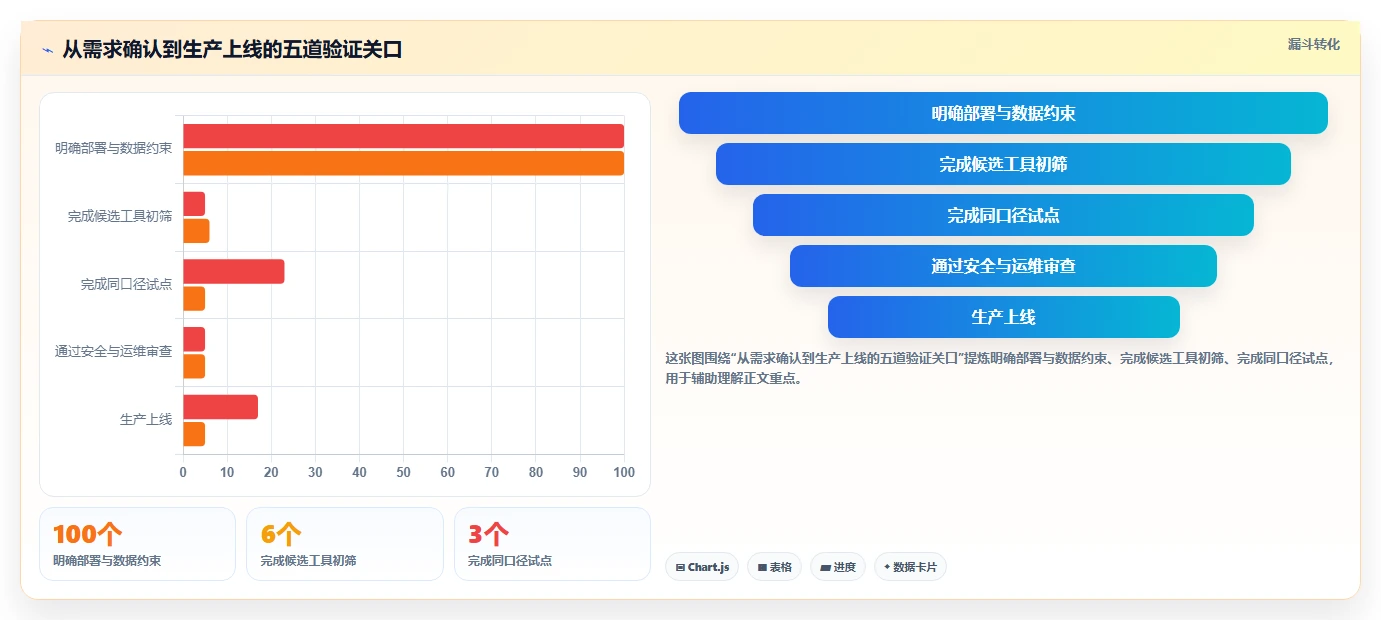Viewport: 1381px width, 620px height.
Task: Click 完成候选工具初筛 label under 6个
Action: pyautogui.click(x=308, y=561)
